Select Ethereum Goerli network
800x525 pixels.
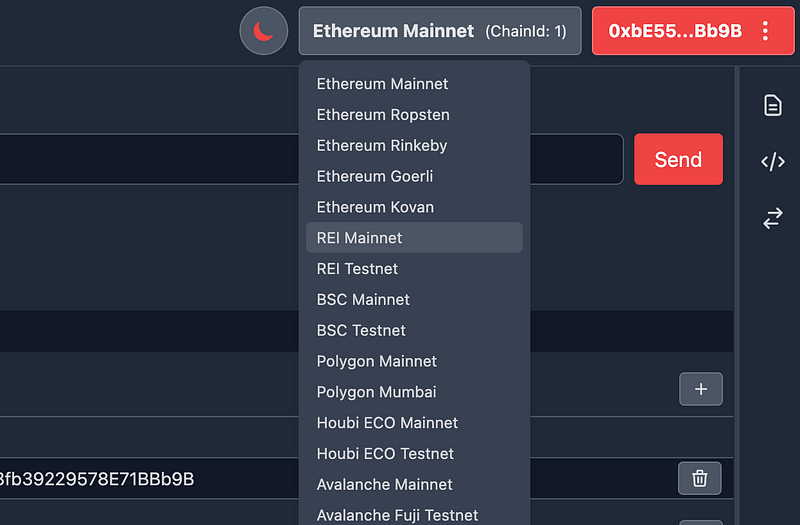[x=375, y=177]
